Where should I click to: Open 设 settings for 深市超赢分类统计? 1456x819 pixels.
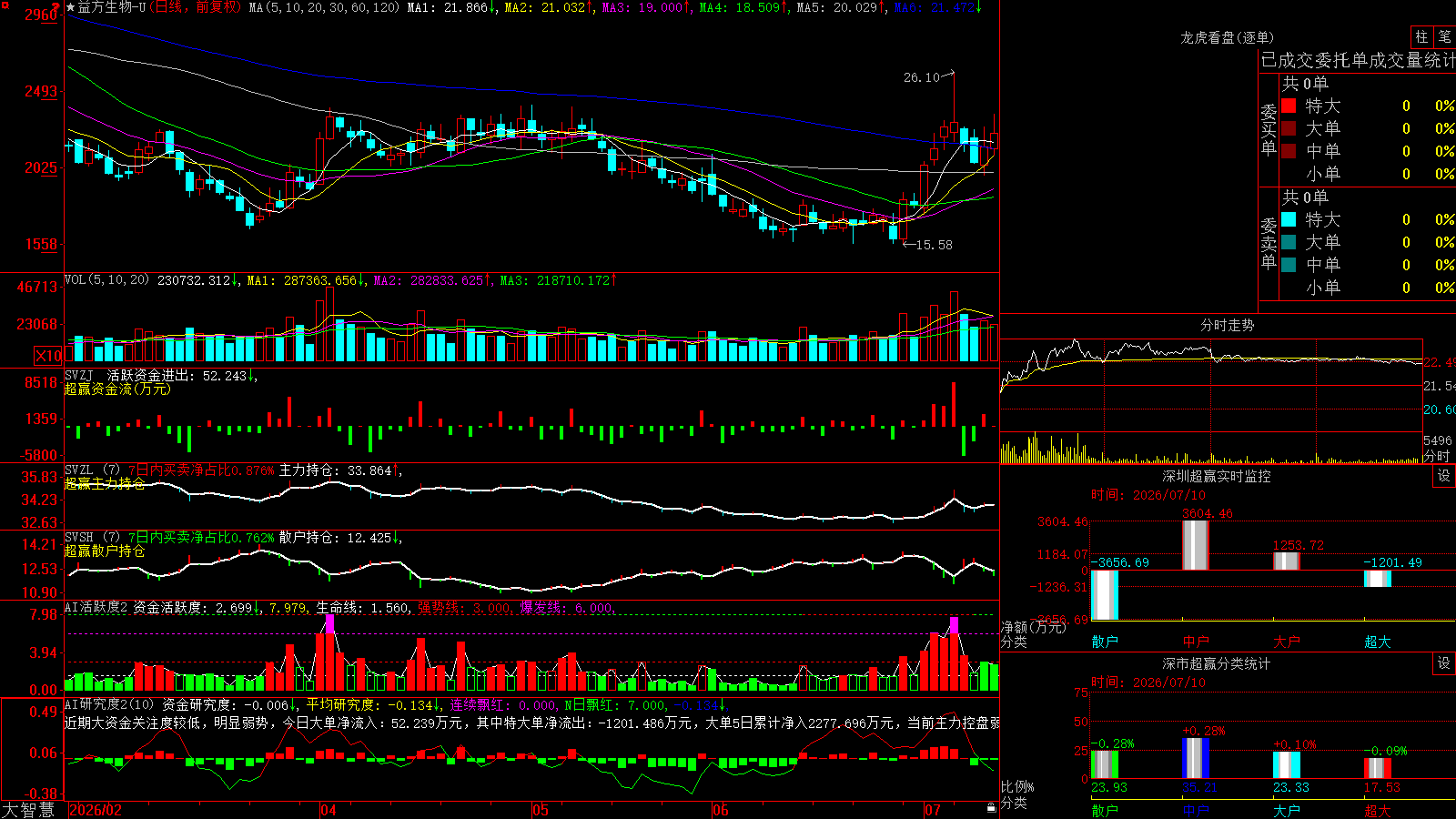[x=1444, y=663]
